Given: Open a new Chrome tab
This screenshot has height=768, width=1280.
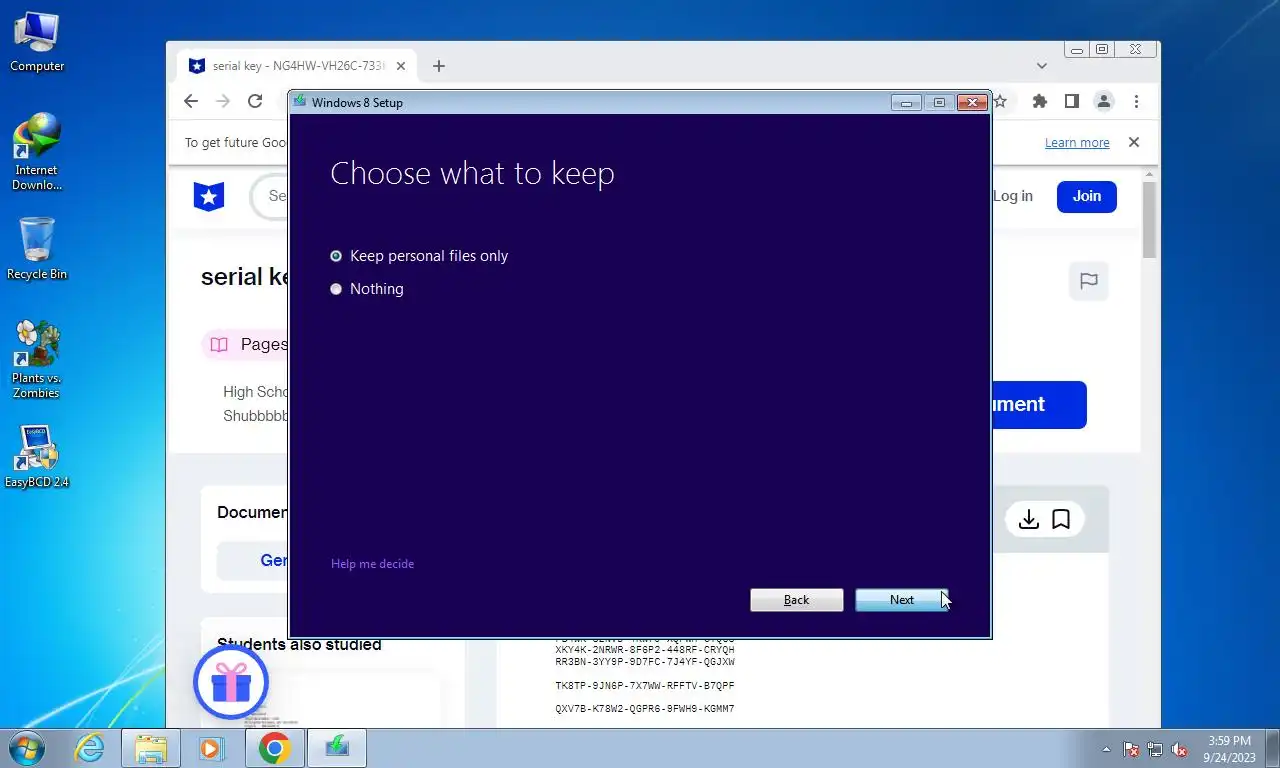Looking at the screenshot, I should [x=438, y=66].
